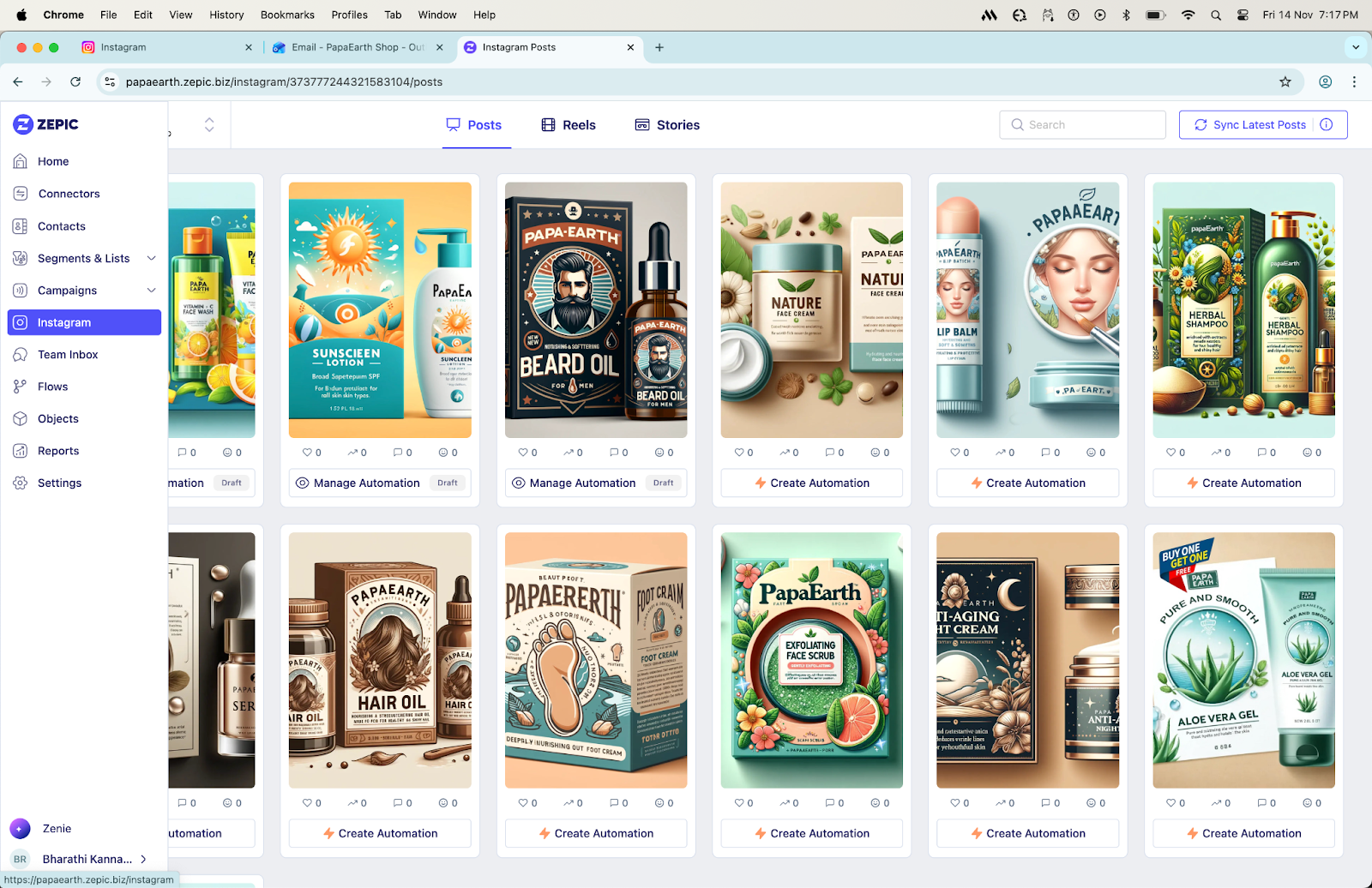Create Automation for Lip Balm post
Viewport: 1372px width, 888px height.
click(x=1028, y=483)
